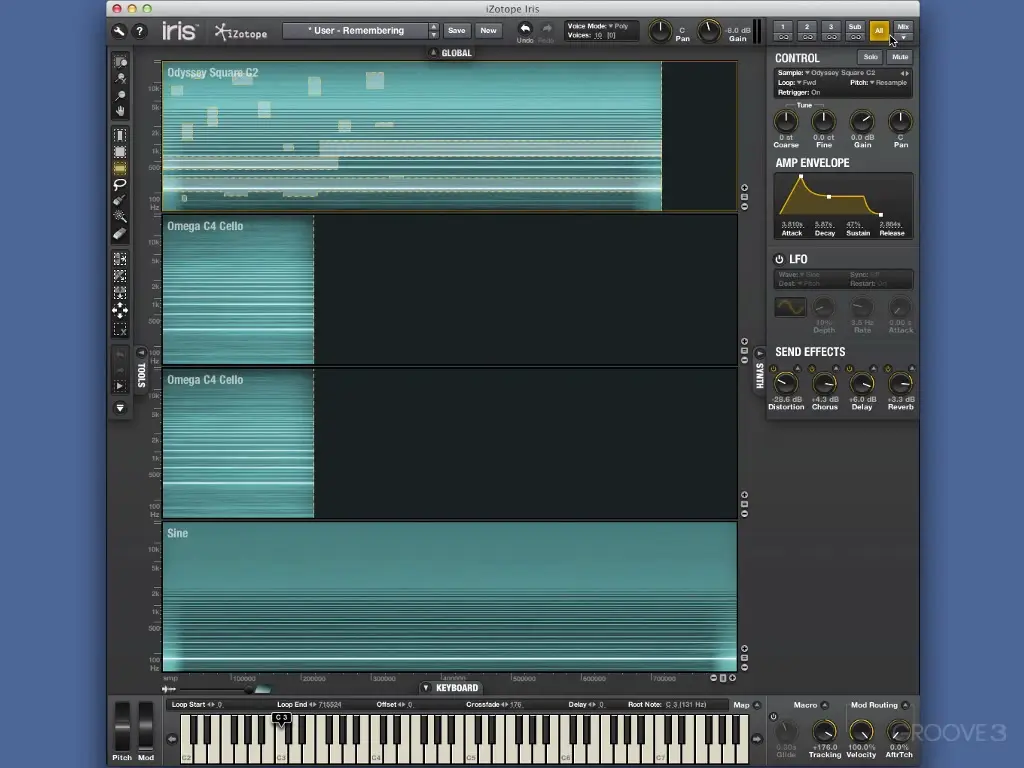Solo the current sample layer
Viewport: 1024px width, 768px height.
(x=870, y=57)
